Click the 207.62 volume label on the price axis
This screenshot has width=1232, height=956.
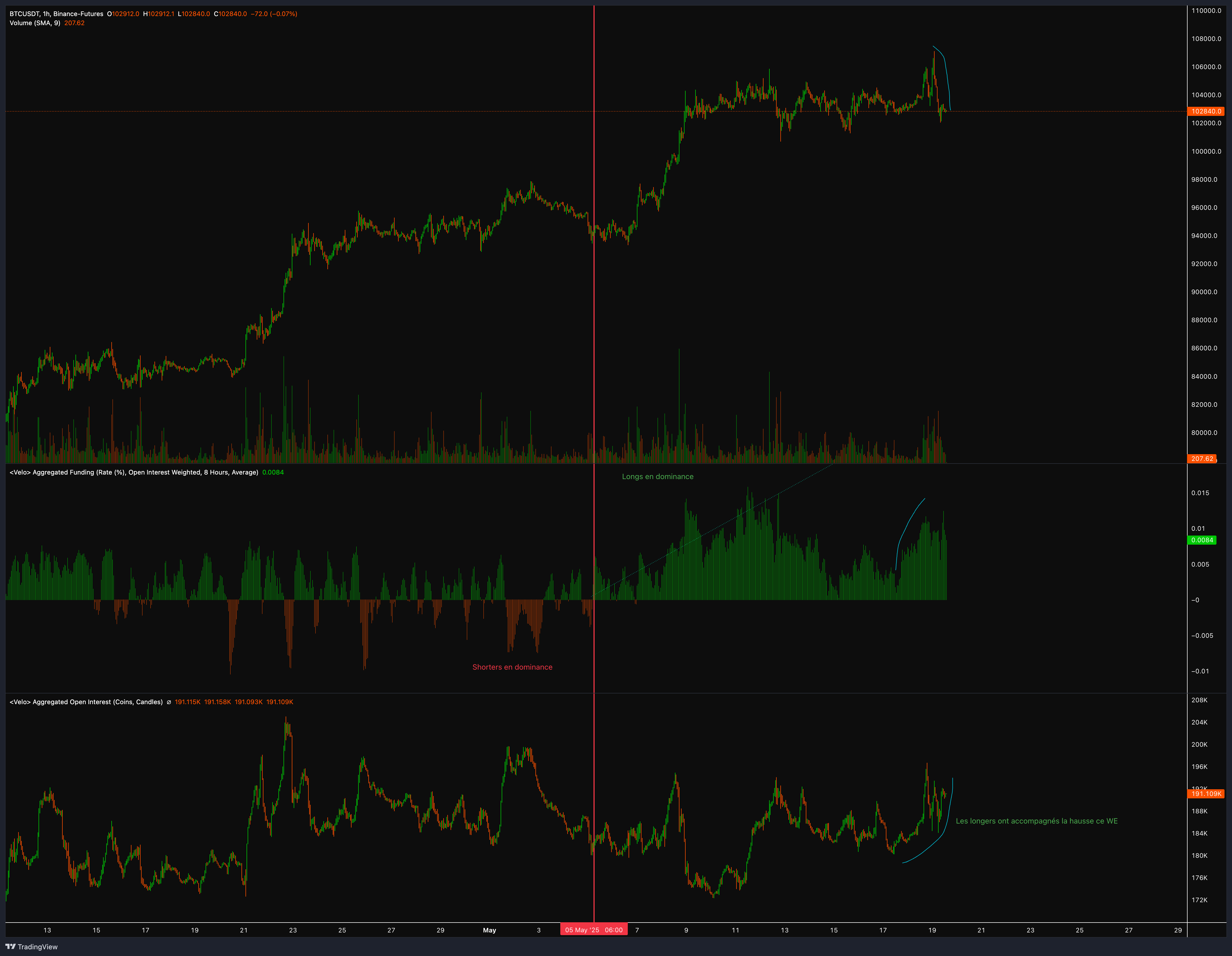(x=1201, y=458)
